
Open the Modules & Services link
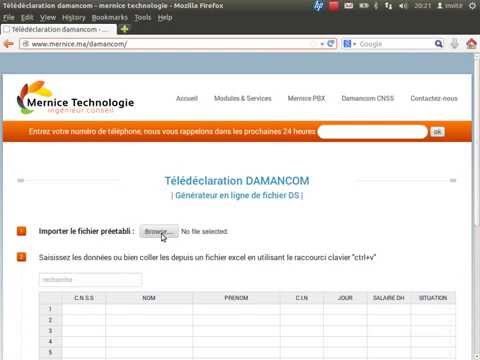click(243, 98)
